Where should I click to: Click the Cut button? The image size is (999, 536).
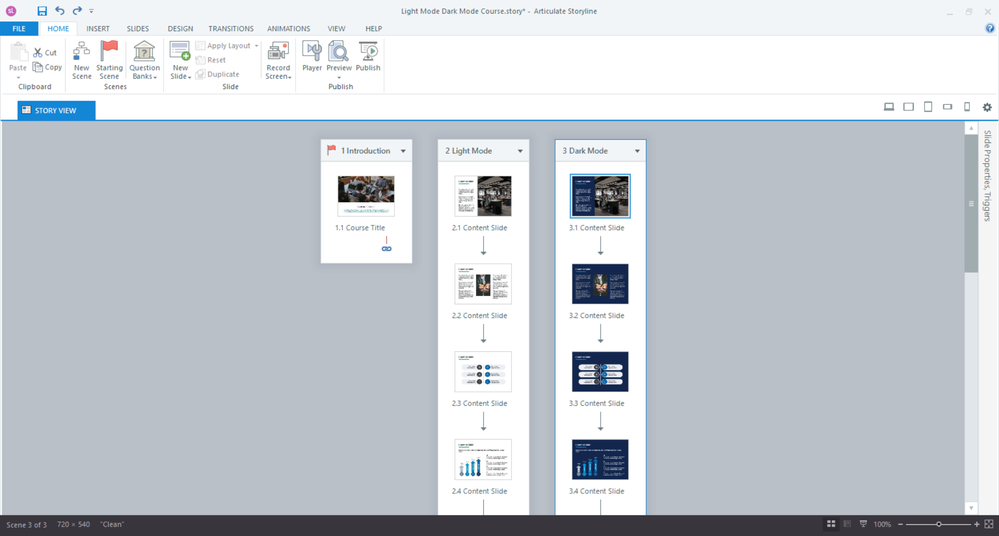[x=45, y=53]
